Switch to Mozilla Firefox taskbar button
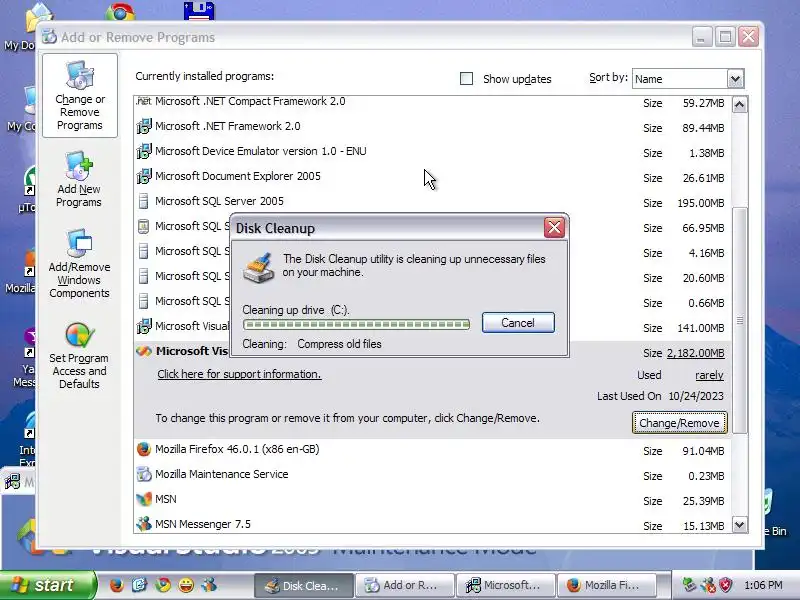Screen dimensions: 800x600 [606, 585]
